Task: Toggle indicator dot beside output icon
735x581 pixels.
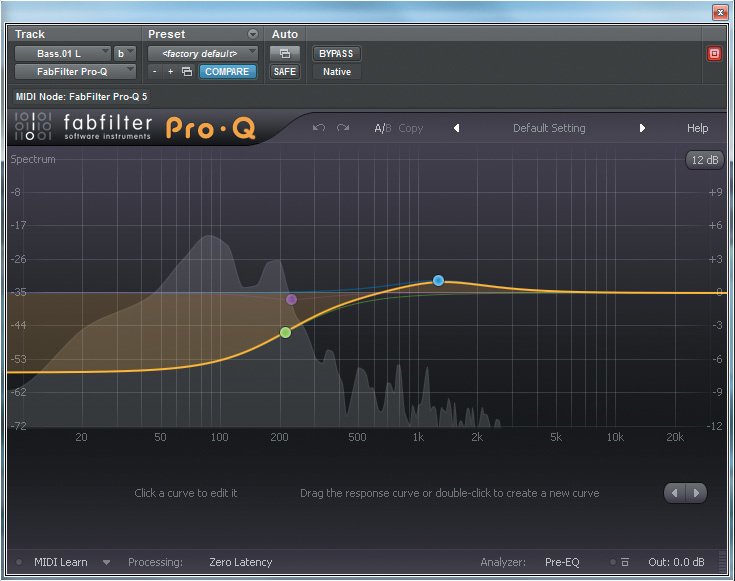Action: [613, 562]
